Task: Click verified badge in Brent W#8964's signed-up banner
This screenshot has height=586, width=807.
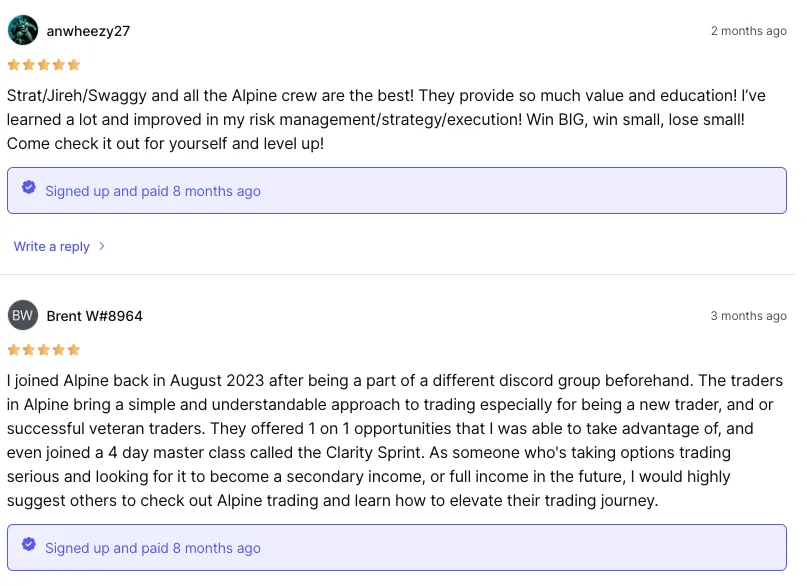Action: pos(29,546)
